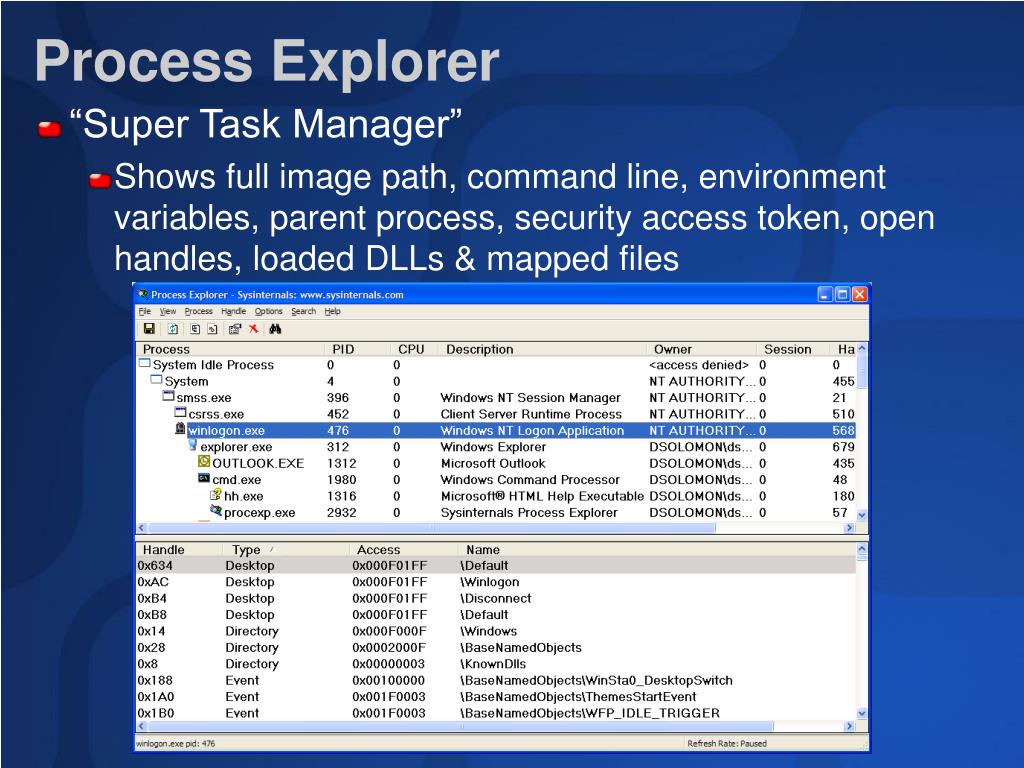The height and width of the screenshot is (768, 1024).
Task: Click the OUTLOOK.EXE process icon
Action: [x=204, y=462]
